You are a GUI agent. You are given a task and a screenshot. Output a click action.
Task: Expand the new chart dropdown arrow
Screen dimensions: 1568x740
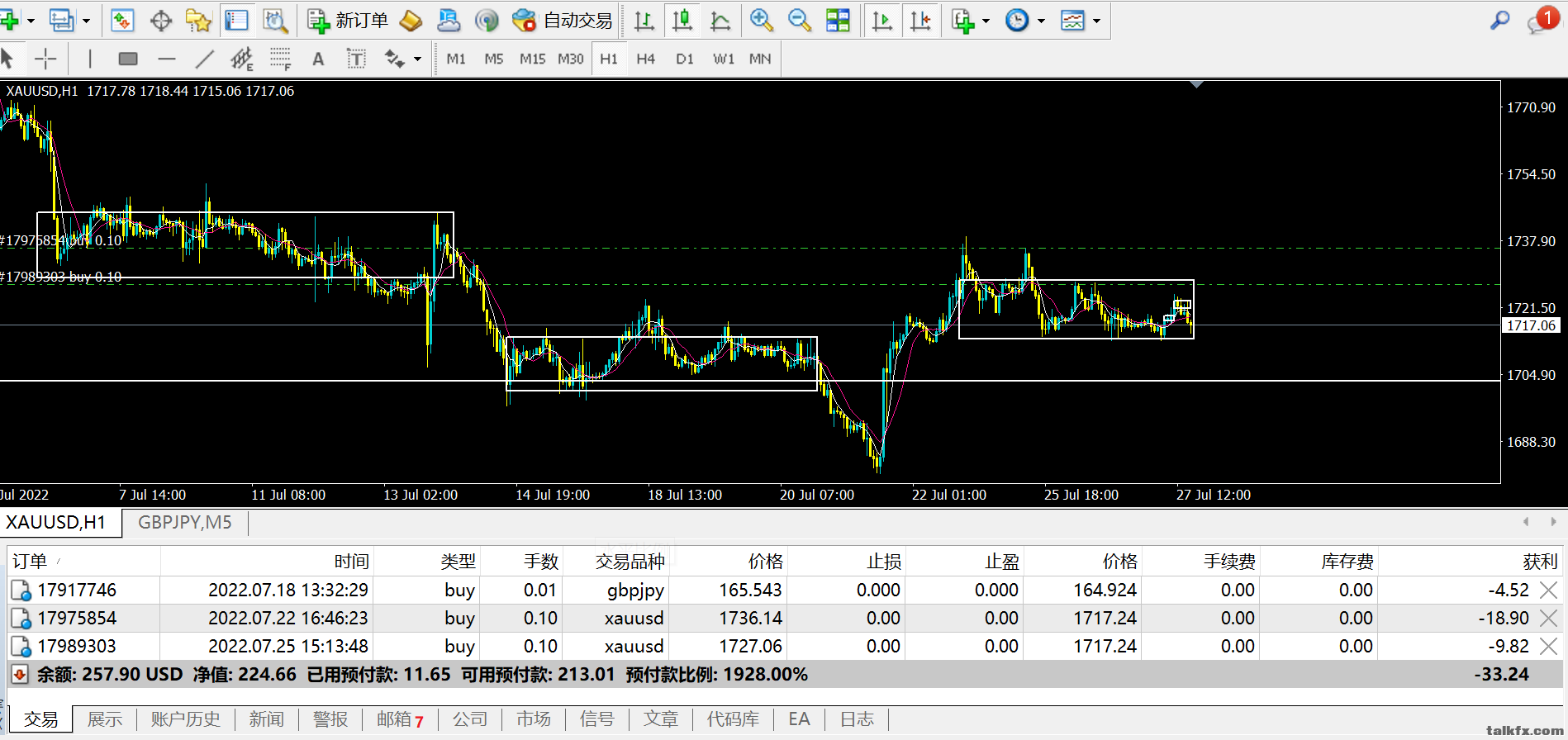[x=31, y=21]
